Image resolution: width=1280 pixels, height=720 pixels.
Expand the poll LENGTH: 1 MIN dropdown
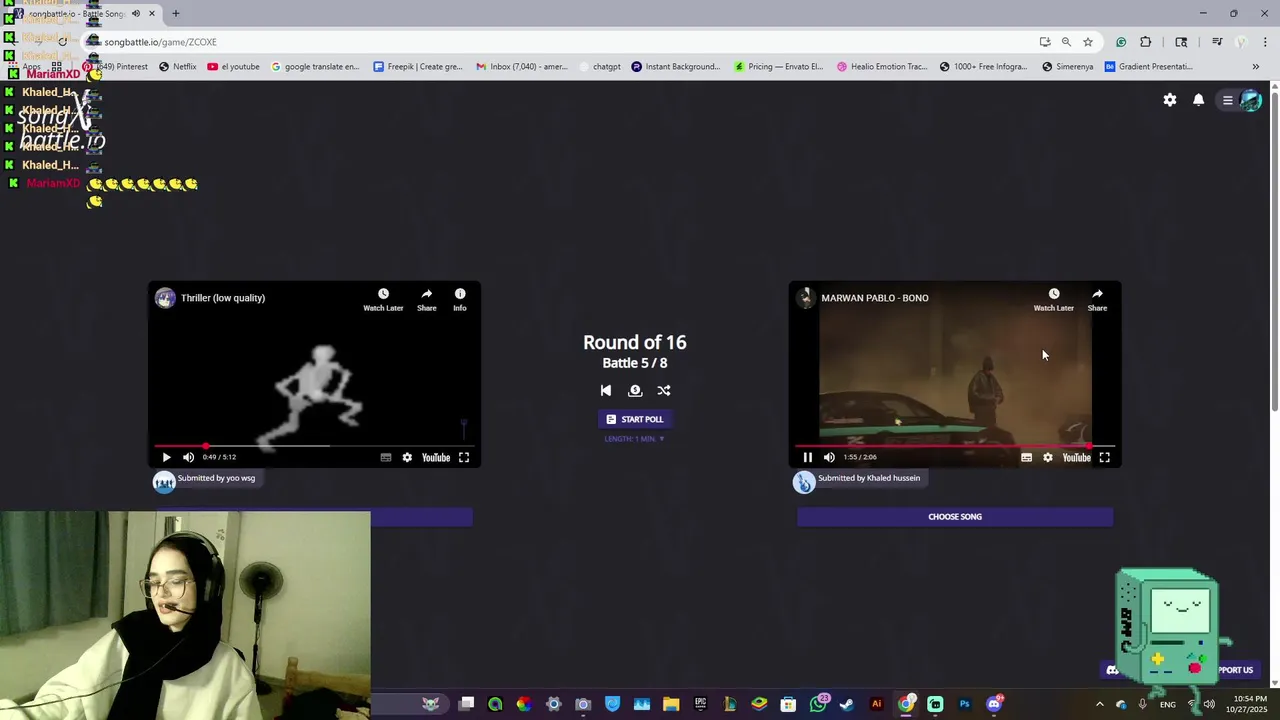tap(634, 439)
